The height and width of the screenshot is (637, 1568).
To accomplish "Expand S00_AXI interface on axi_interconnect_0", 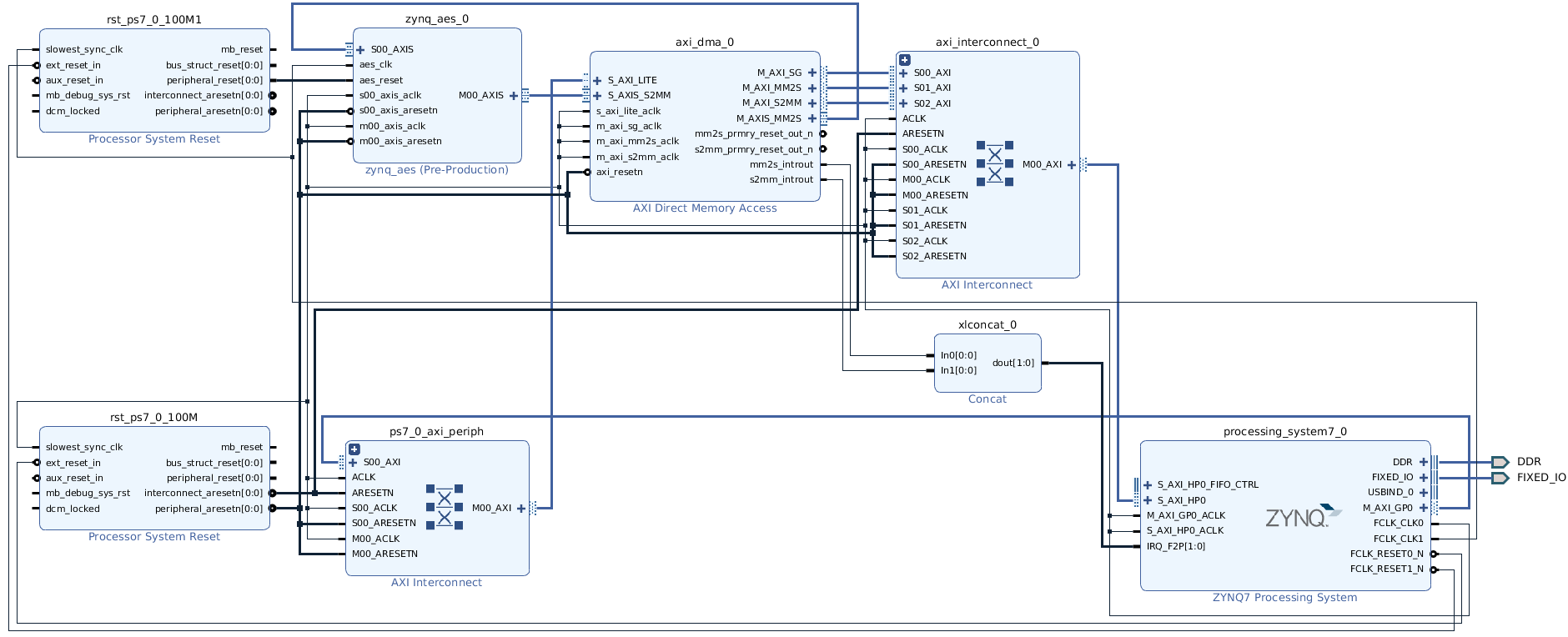I will 903,73.
